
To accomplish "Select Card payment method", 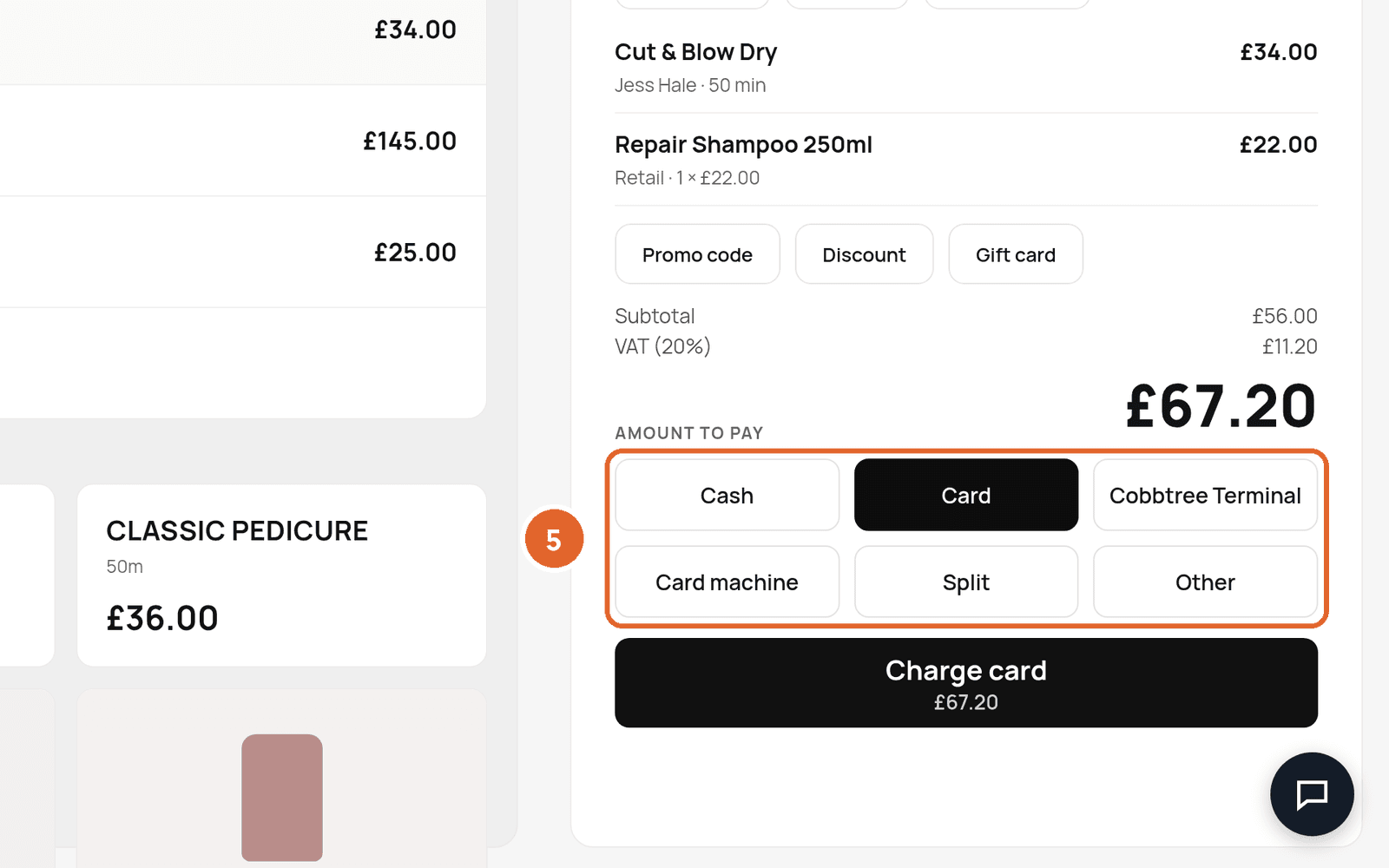I will click(966, 495).
